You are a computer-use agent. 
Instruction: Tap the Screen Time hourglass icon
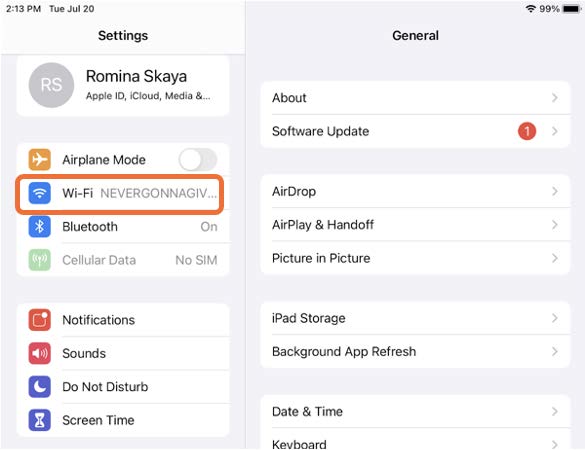[x=40, y=420]
